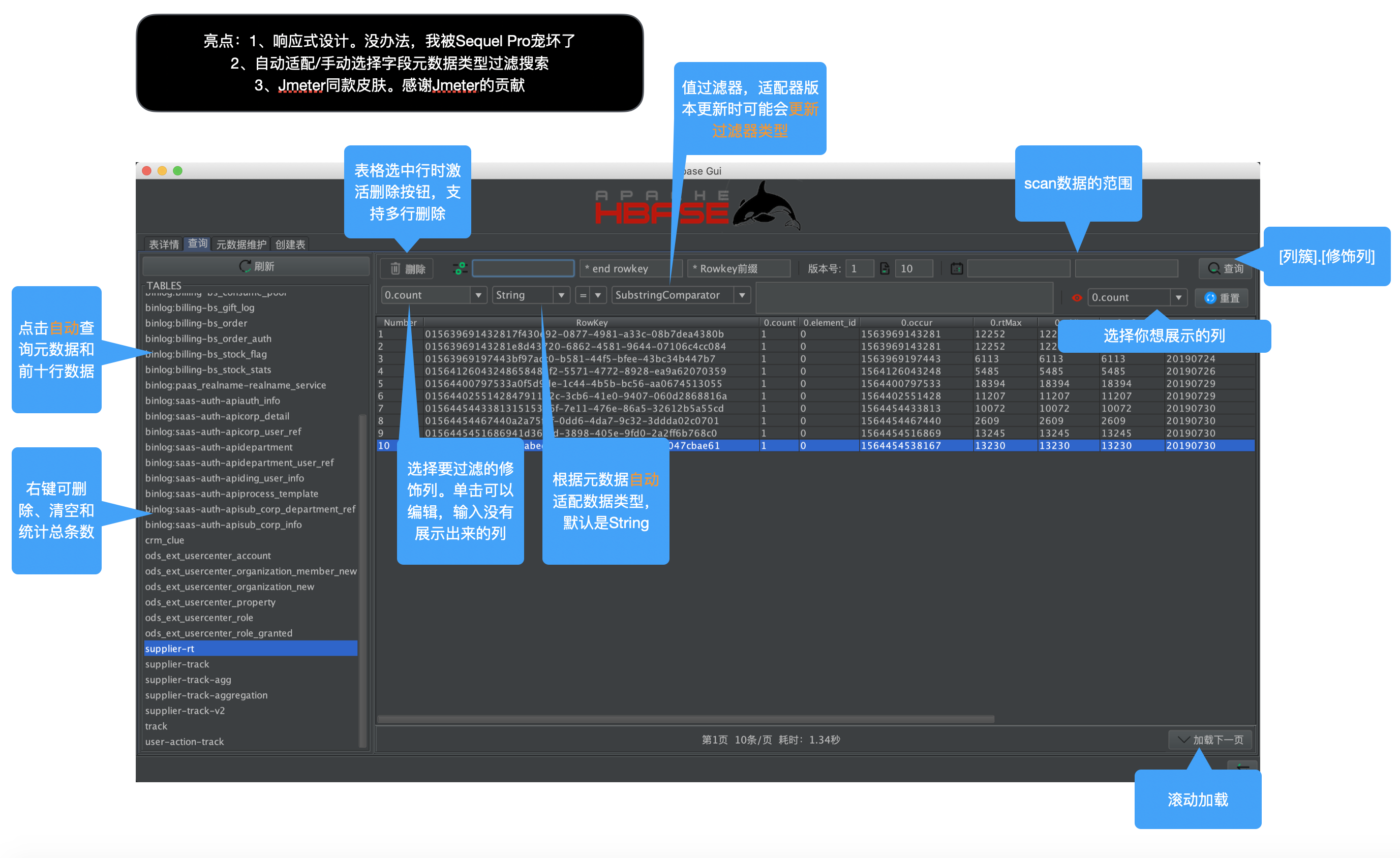Switch to the 表详情 tab
Screen dimensions: 1400x858
[x=164, y=244]
